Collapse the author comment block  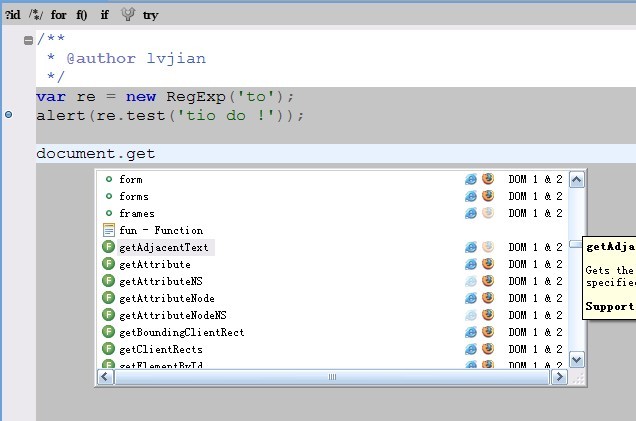(x=28, y=40)
